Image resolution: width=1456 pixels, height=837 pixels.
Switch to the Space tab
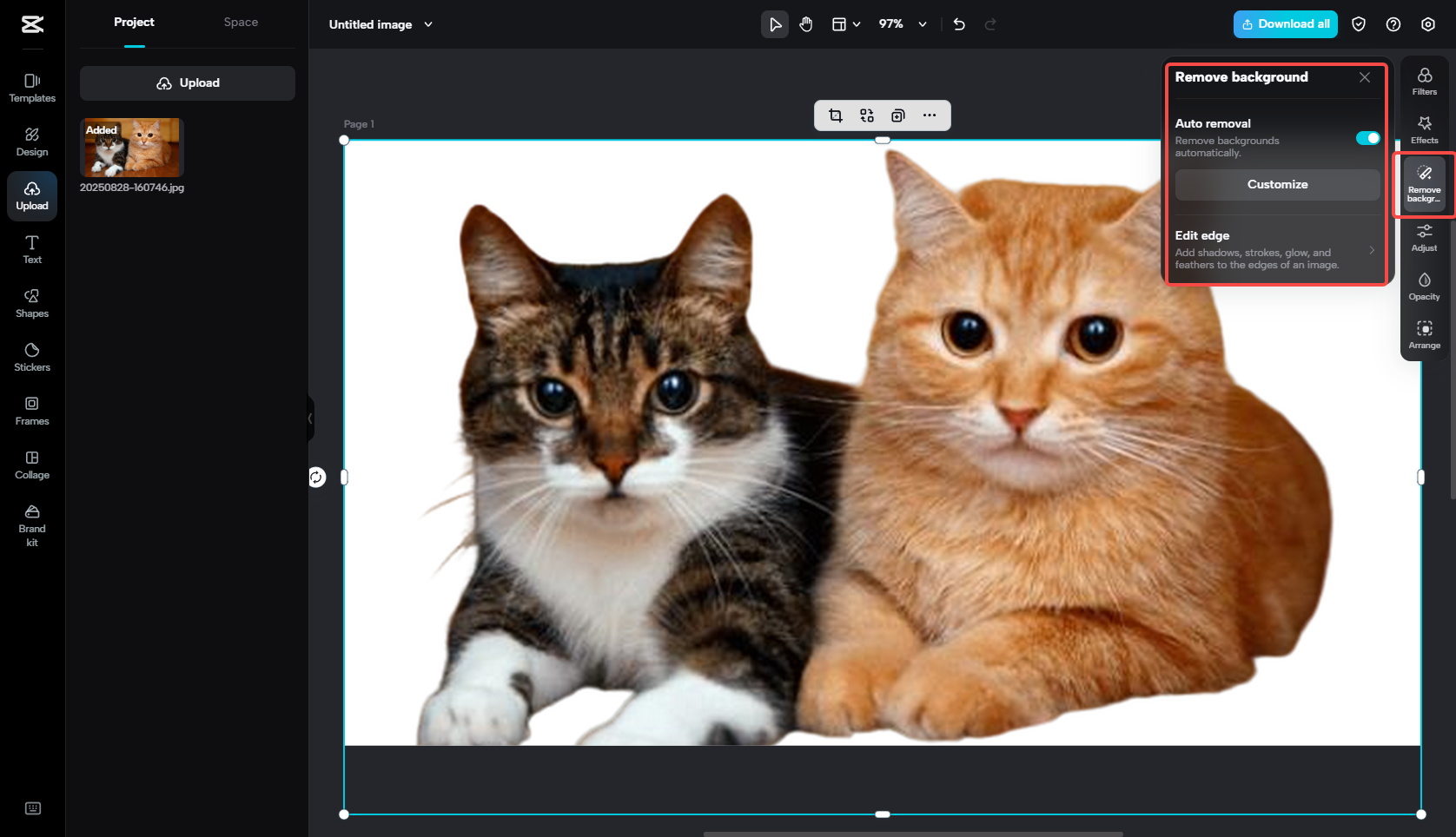(x=241, y=22)
